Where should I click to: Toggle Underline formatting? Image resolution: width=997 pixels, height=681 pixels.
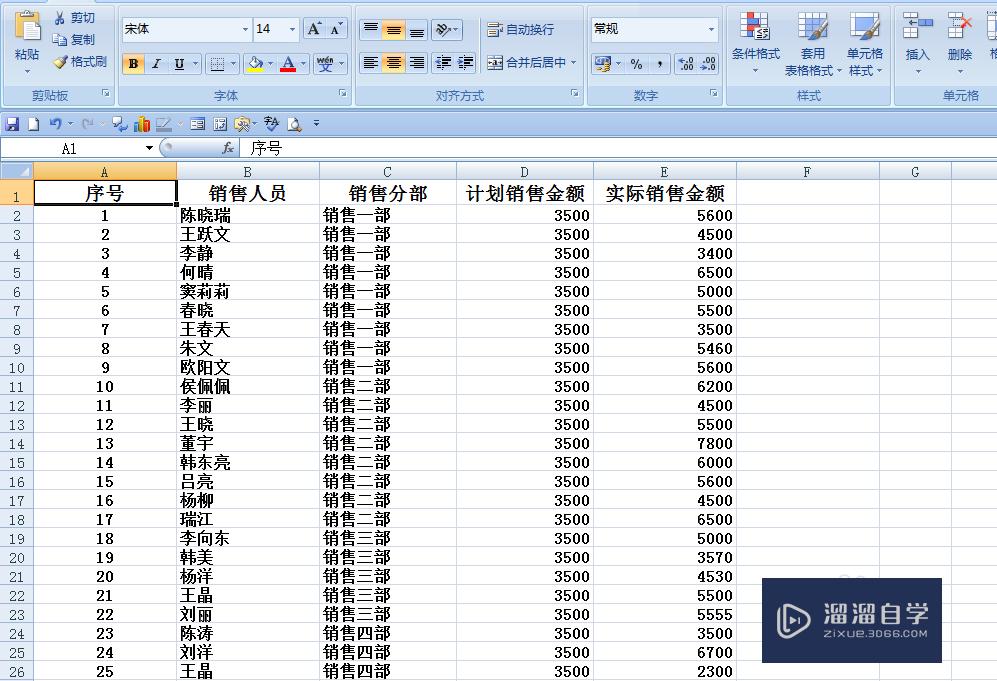(179, 64)
